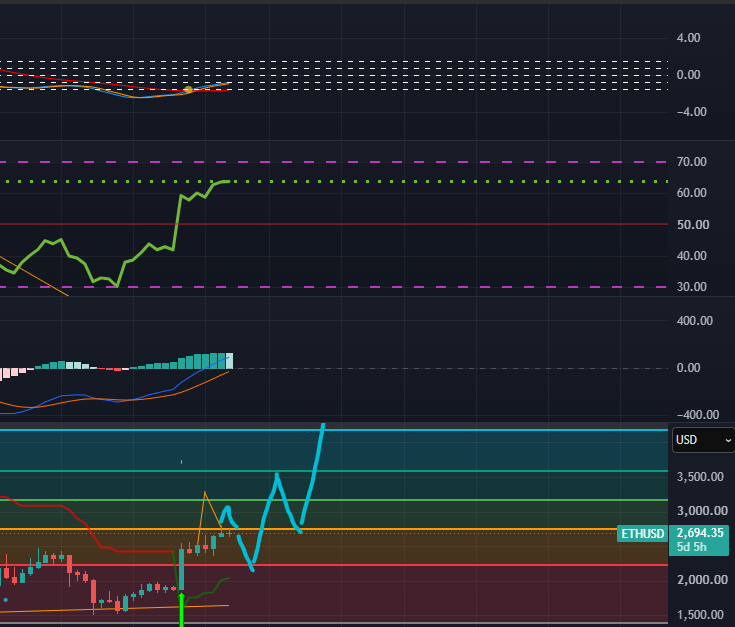
Task: Click the 2,000.00 price scale label
Action: [x=702, y=580]
